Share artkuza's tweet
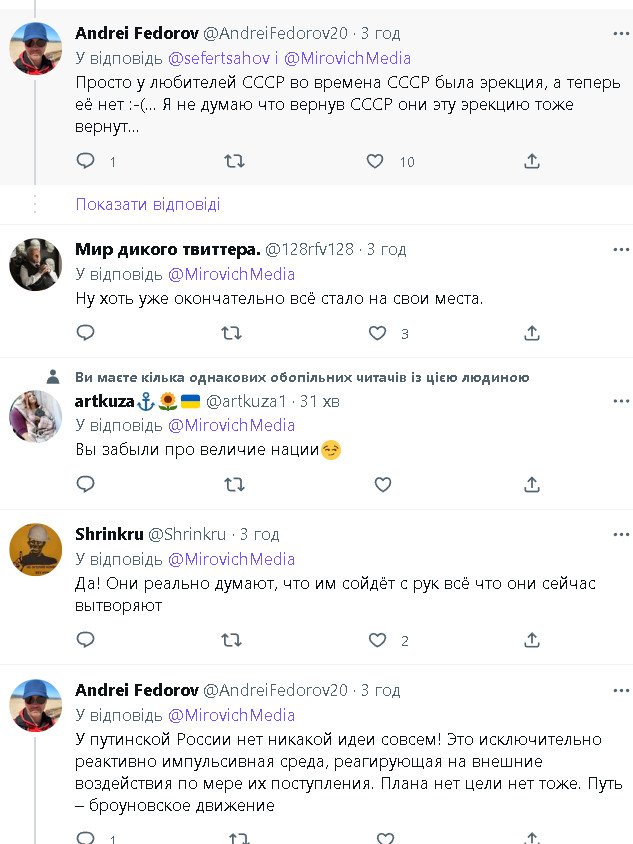Image resolution: width=633 pixels, height=844 pixels. coord(532,485)
